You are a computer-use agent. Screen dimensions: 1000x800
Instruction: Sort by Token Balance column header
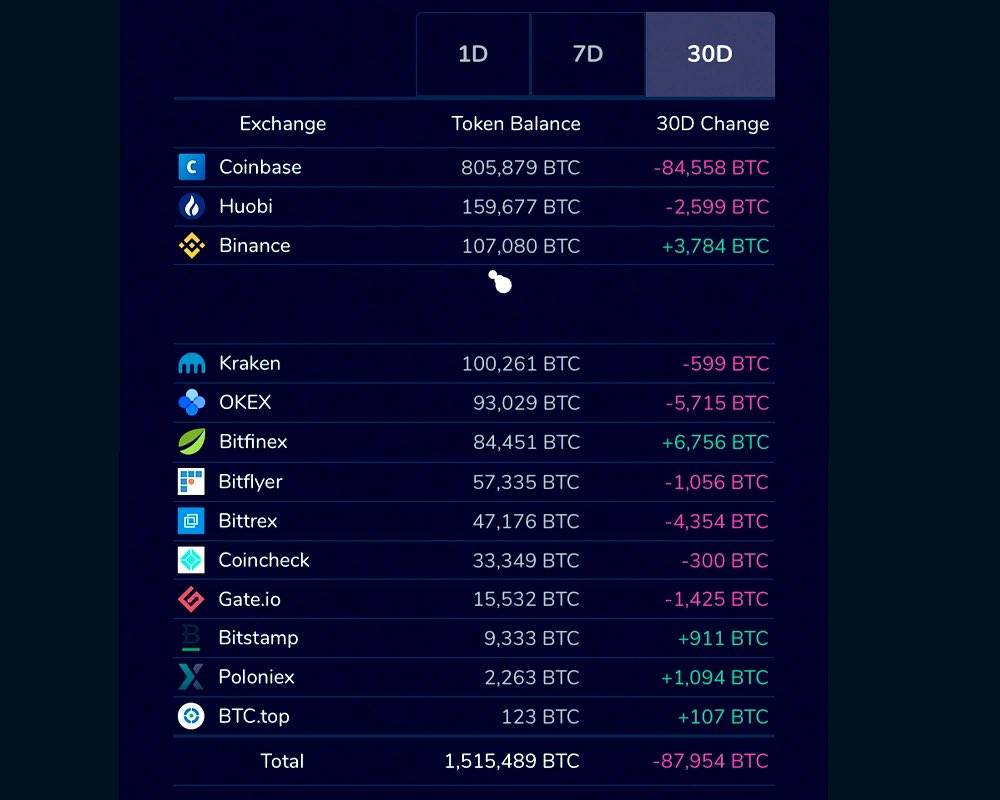click(516, 124)
